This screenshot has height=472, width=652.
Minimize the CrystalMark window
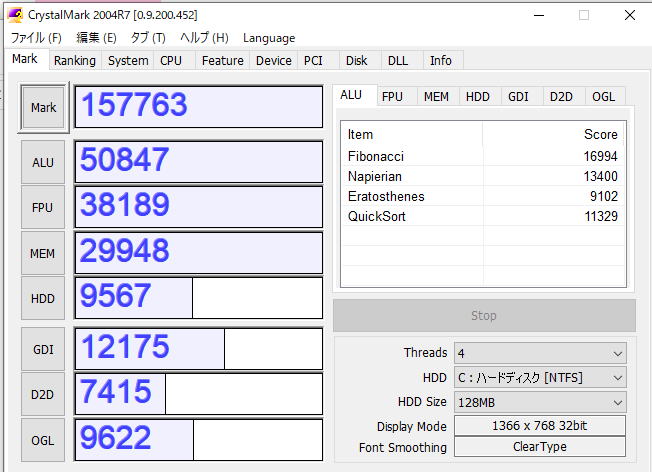pos(539,15)
